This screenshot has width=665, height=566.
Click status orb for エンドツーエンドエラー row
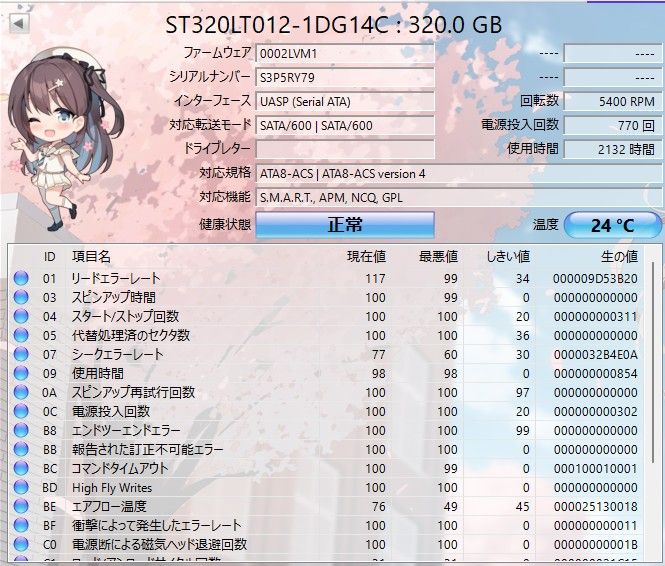click(21, 430)
